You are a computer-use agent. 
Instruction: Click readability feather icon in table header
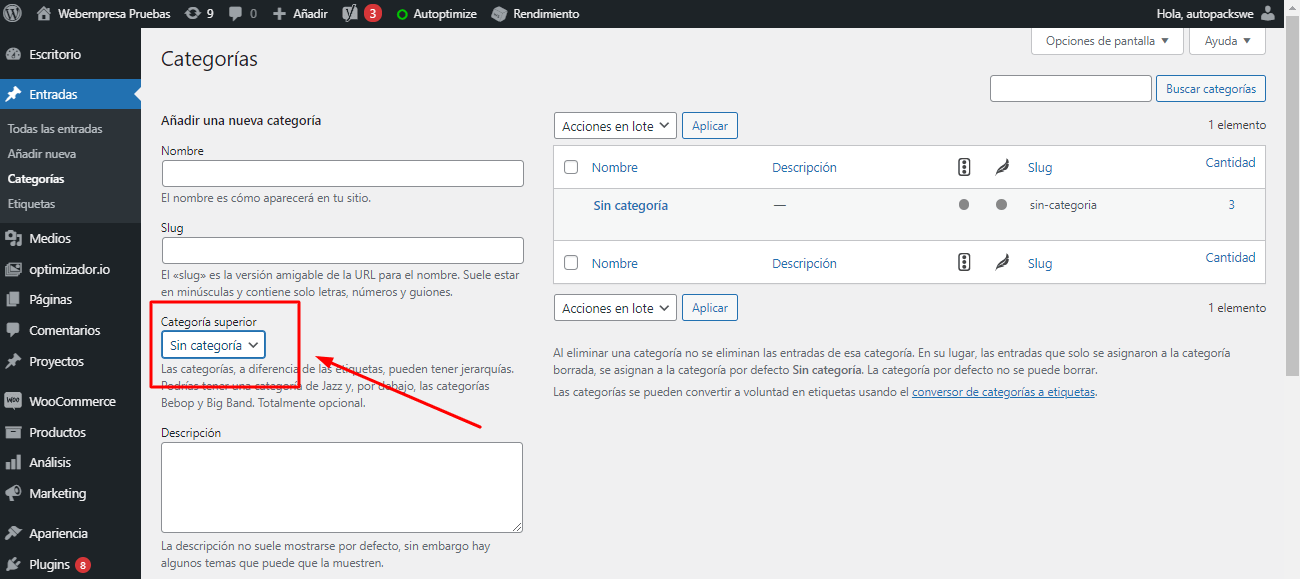[x=1001, y=167]
